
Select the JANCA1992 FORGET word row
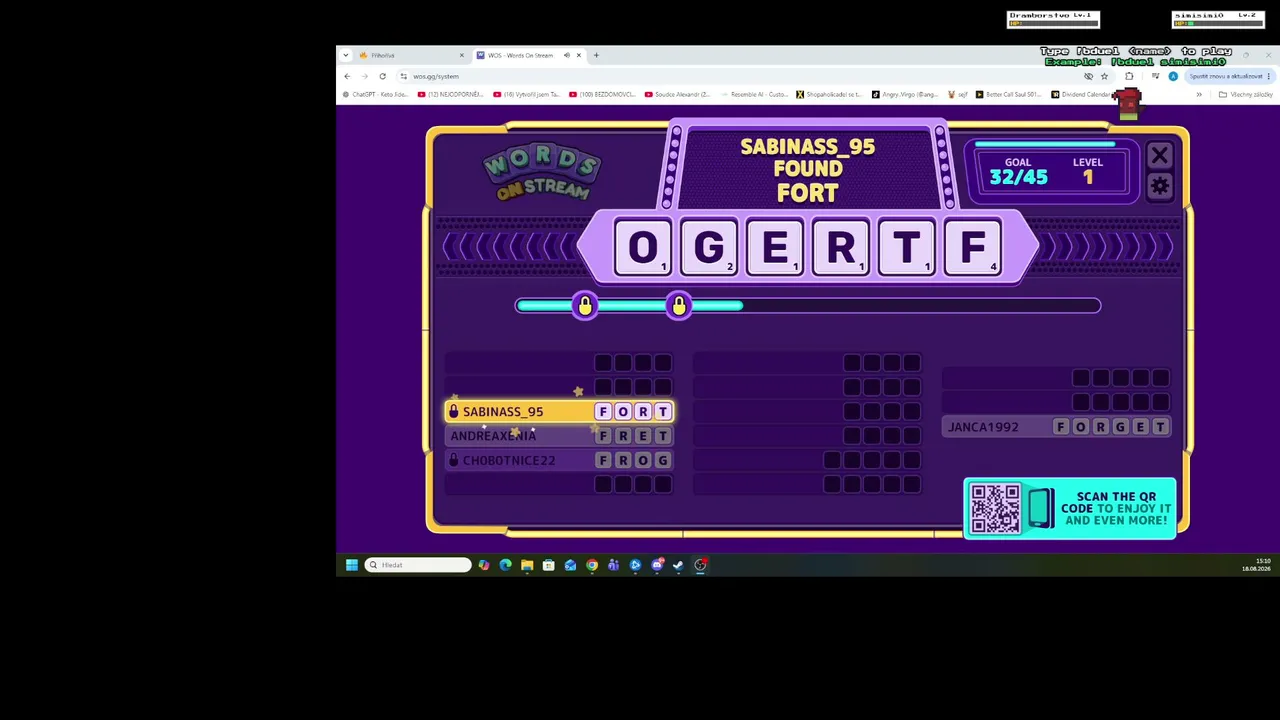[x=1056, y=427]
